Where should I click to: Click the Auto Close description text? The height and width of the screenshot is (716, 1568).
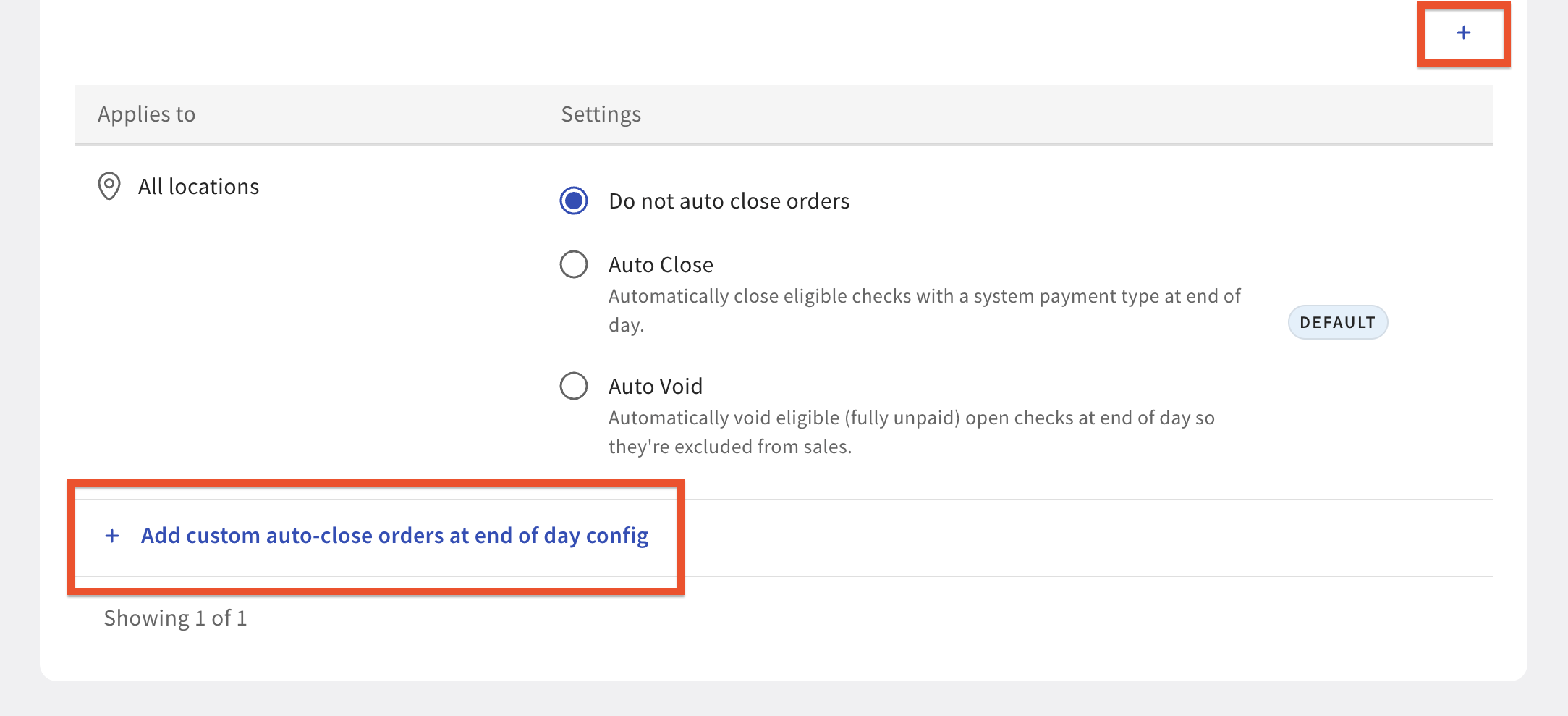coord(925,311)
